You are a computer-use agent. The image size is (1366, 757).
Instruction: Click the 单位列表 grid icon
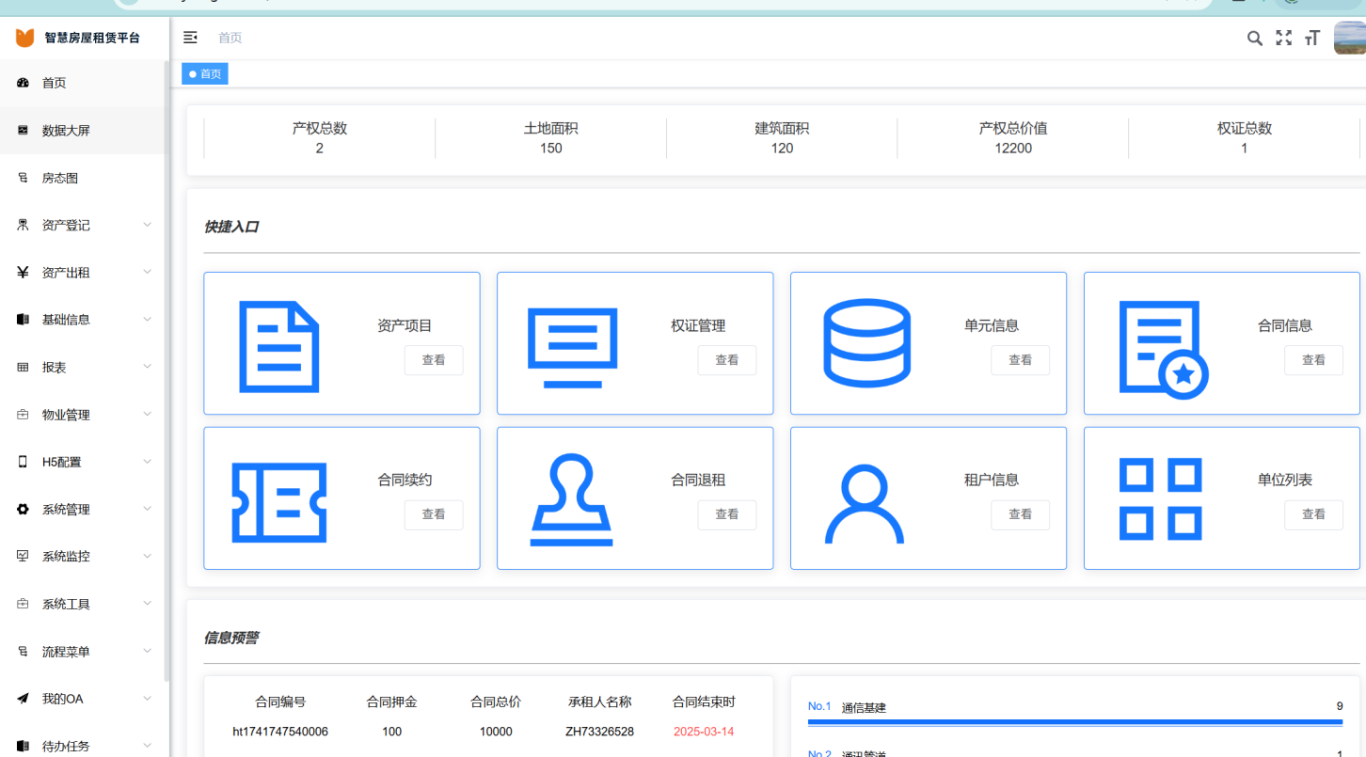[1156, 498]
